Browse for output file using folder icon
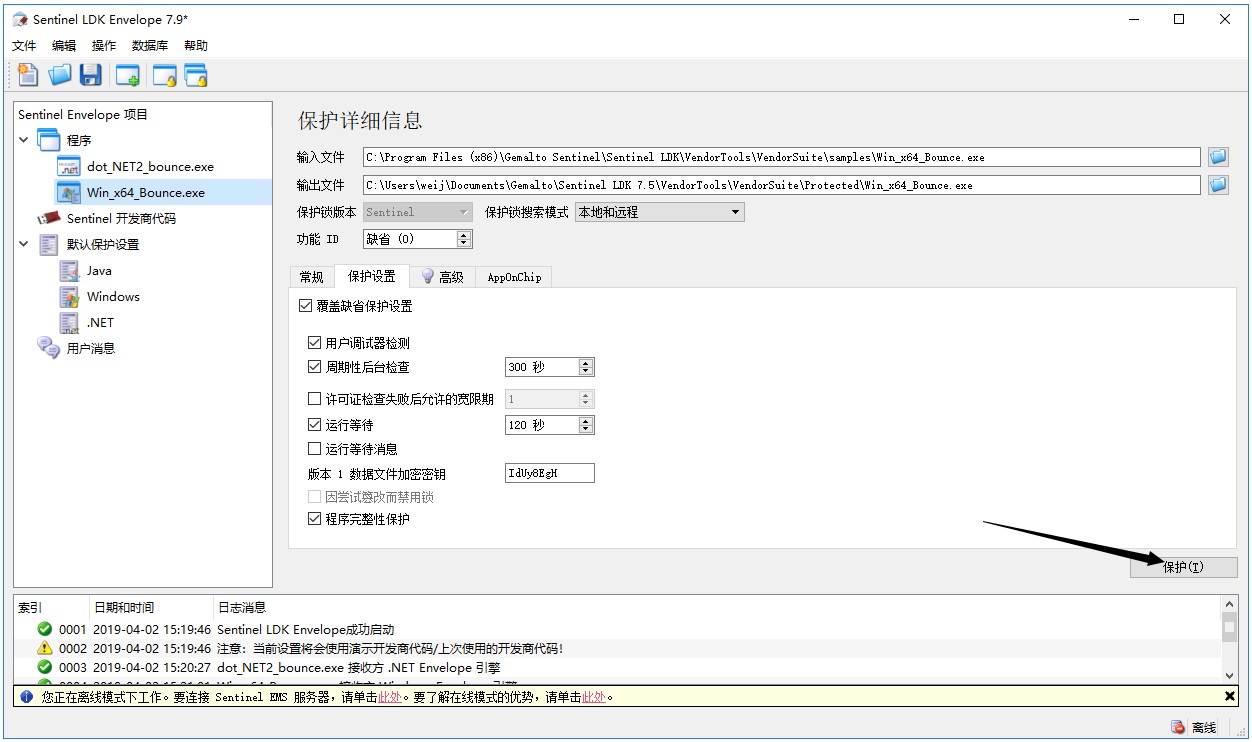This screenshot has width=1252, height=742. pos(1217,185)
